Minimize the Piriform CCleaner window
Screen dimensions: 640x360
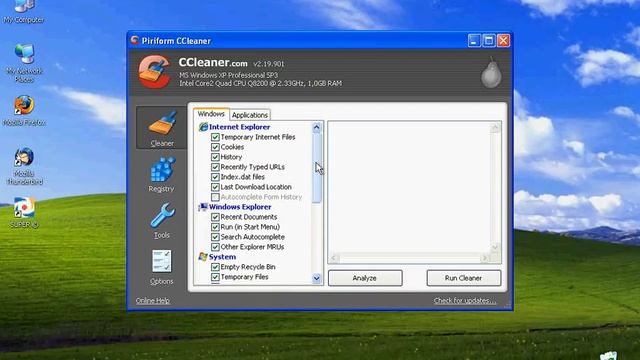click(474, 40)
